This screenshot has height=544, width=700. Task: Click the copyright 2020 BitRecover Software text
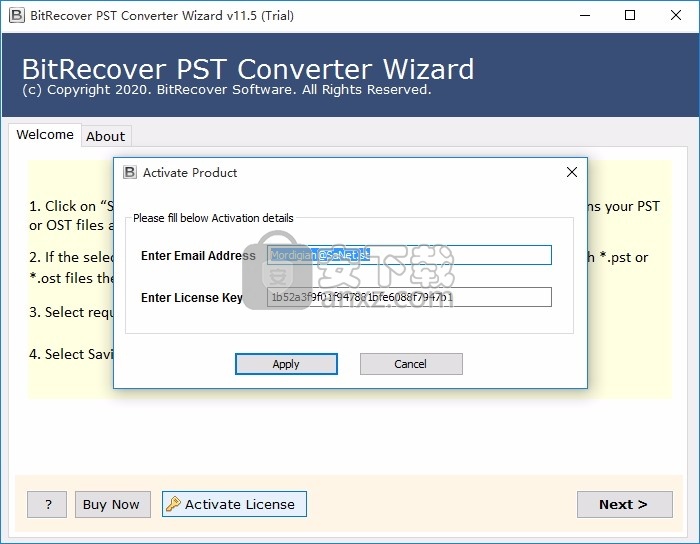227,90
